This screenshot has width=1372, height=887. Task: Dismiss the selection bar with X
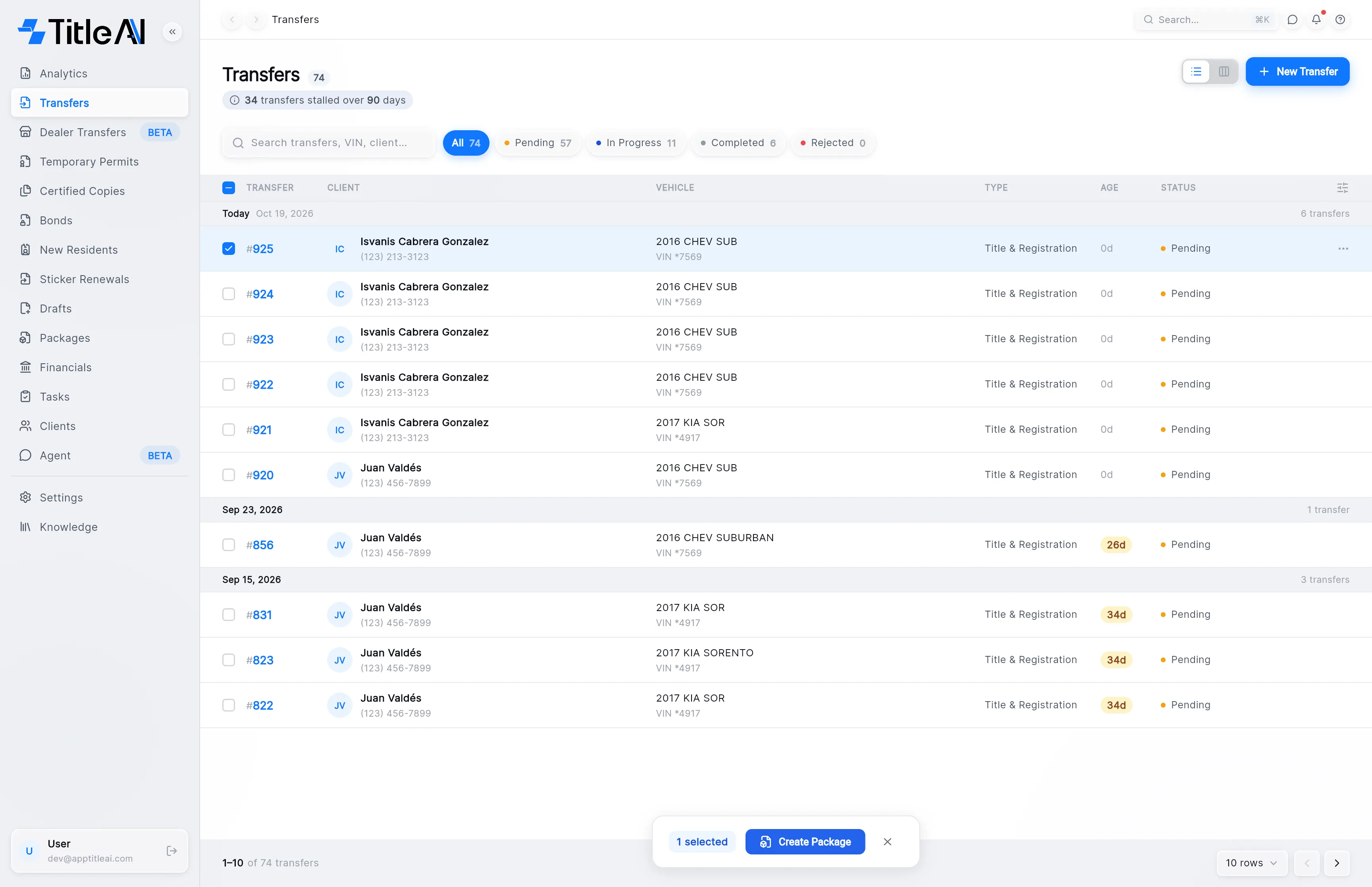[x=887, y=841]
